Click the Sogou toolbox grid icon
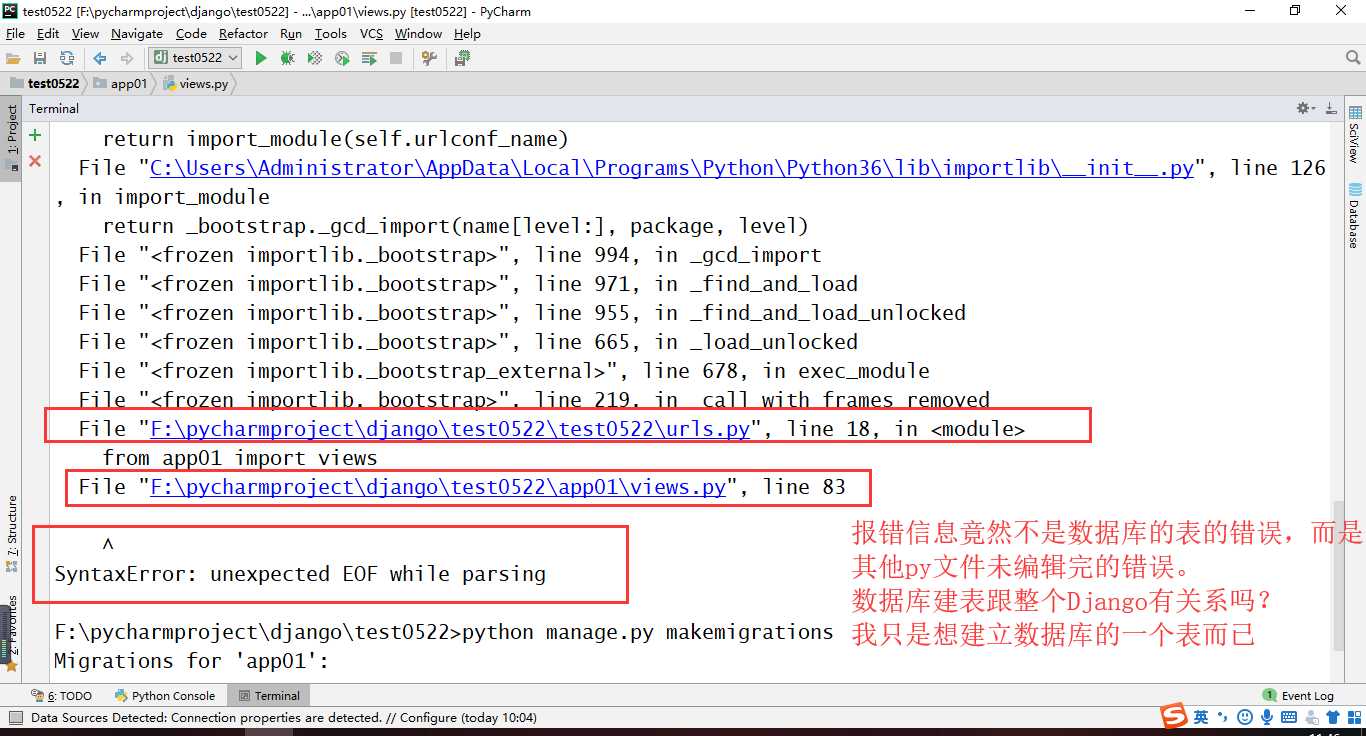 pos(1355,717)
